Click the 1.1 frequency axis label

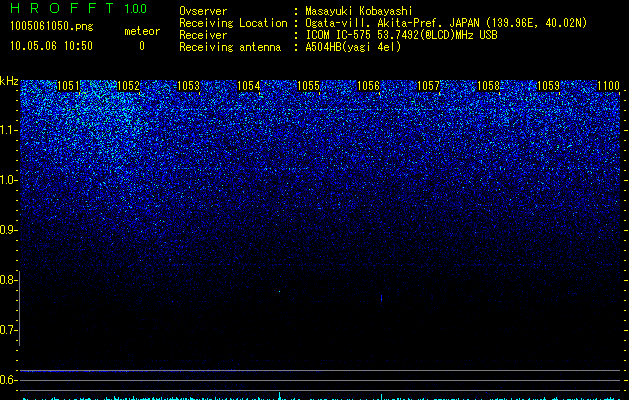pyautogui.click(x=9, y=130)
